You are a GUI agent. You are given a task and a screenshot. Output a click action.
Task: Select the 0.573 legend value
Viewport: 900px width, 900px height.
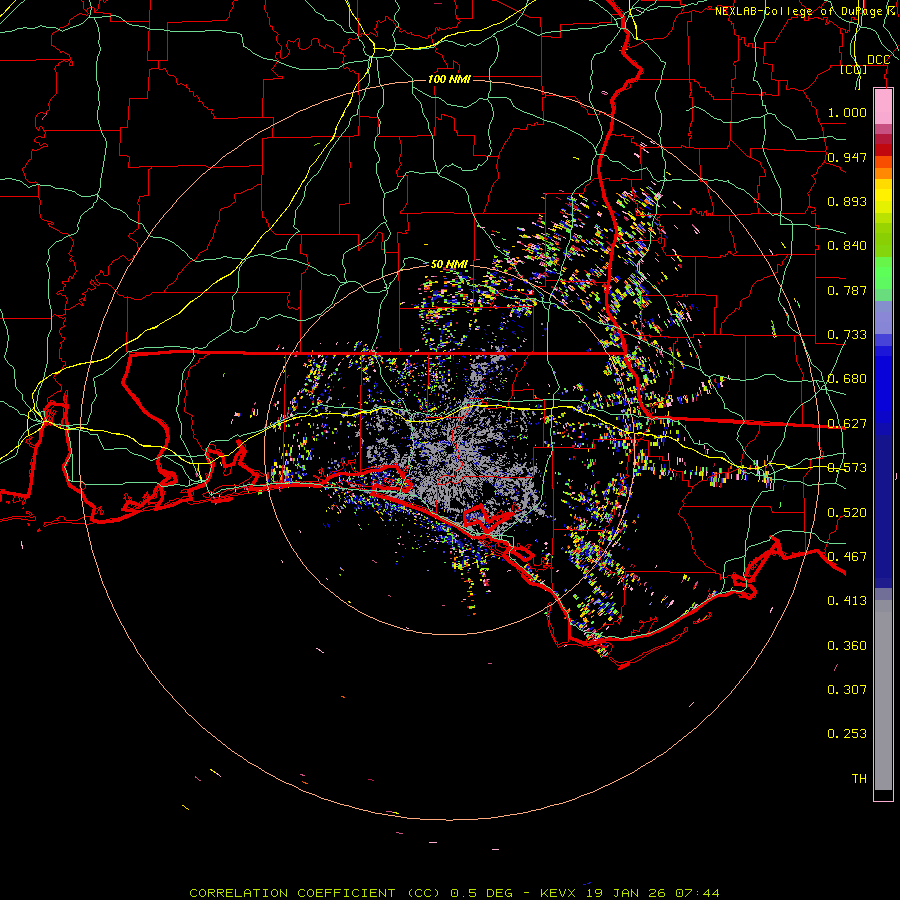point(847,468)
